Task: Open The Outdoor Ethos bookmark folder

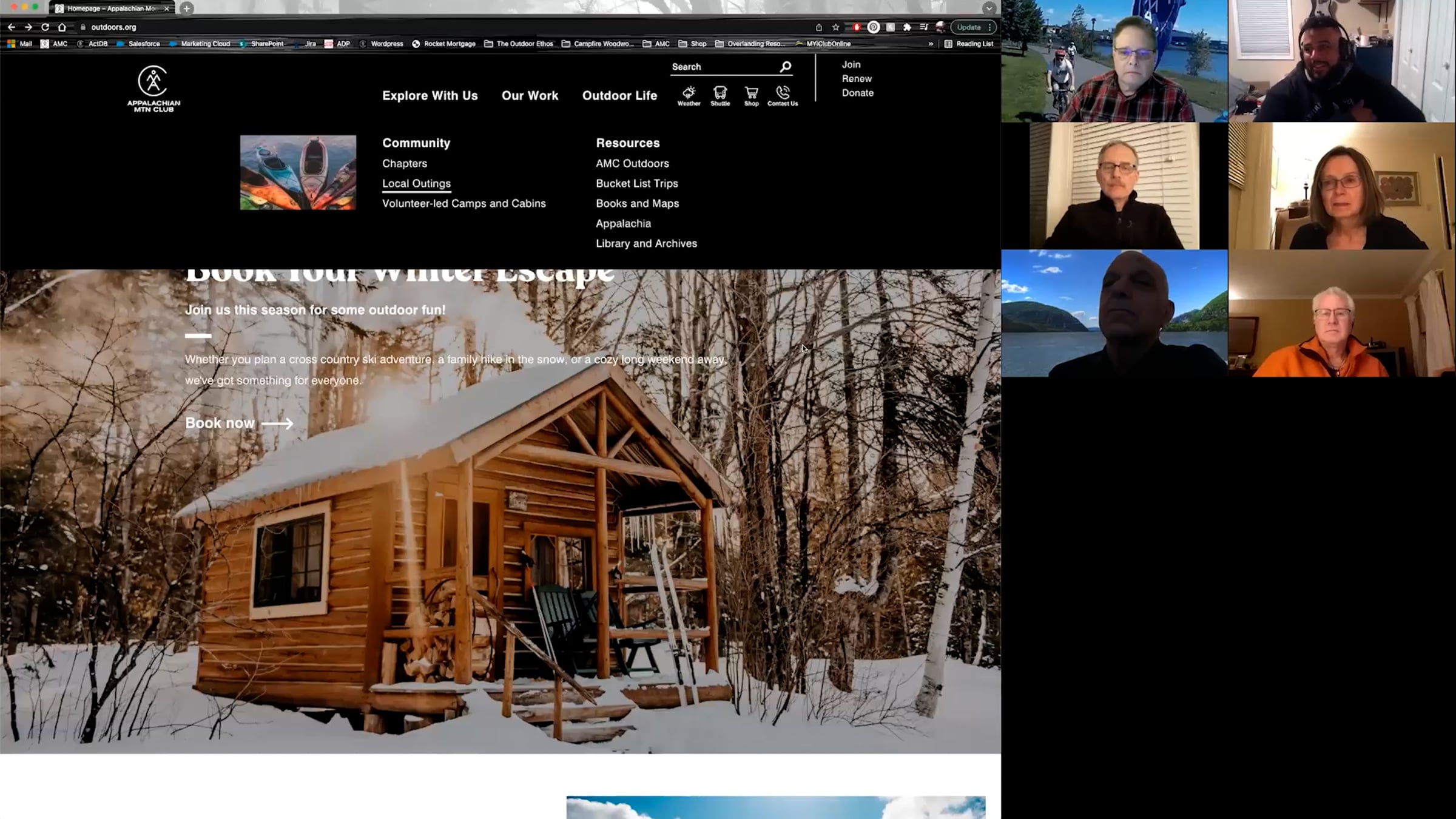Action: tap(519, 44)
